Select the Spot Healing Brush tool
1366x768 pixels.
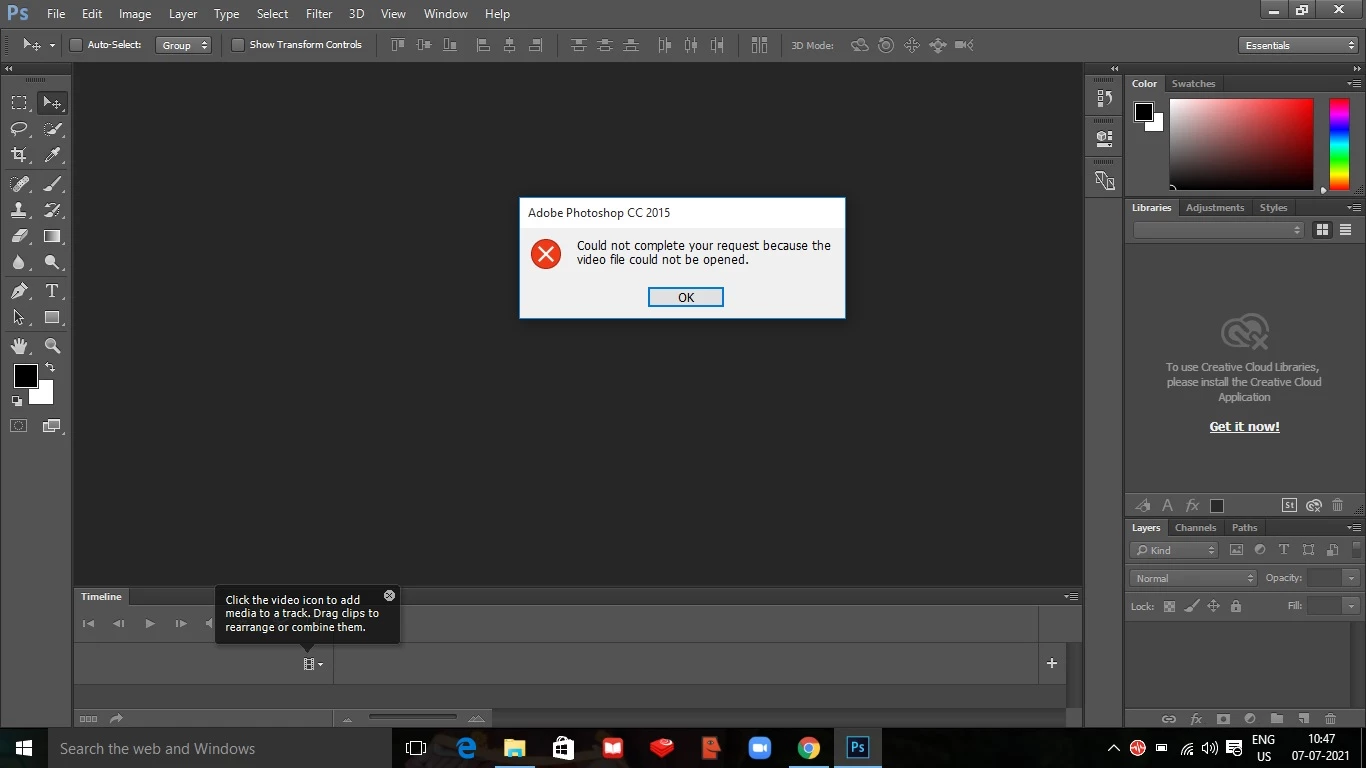pos(19,184)
